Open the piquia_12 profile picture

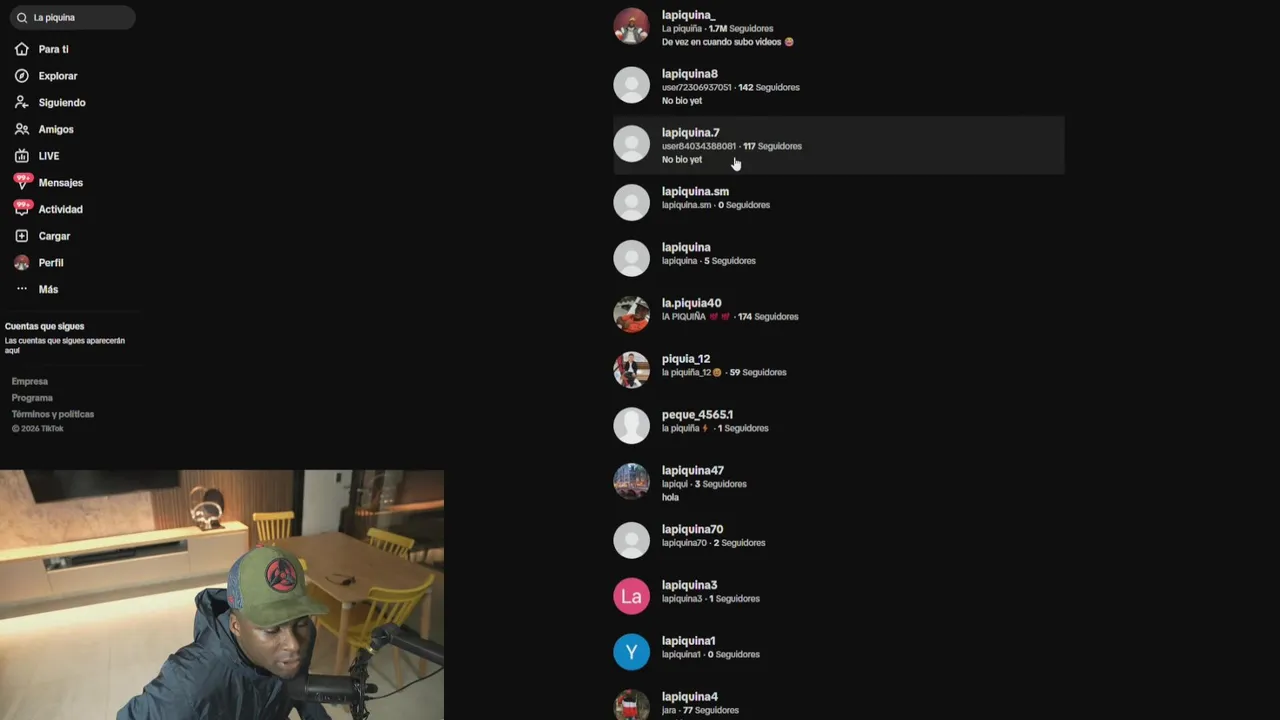pyautogui.click(x=631, y=370)
